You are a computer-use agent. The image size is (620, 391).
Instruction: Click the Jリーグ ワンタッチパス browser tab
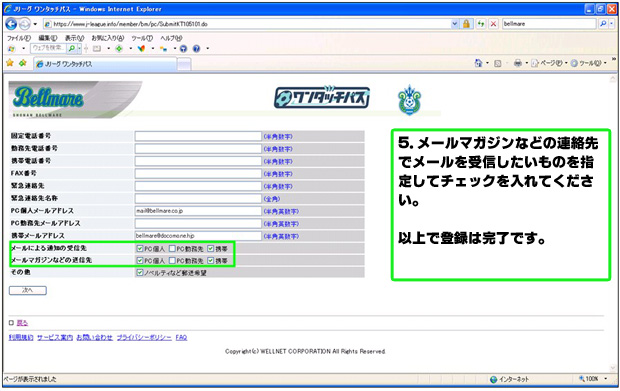tap(105, 64)
